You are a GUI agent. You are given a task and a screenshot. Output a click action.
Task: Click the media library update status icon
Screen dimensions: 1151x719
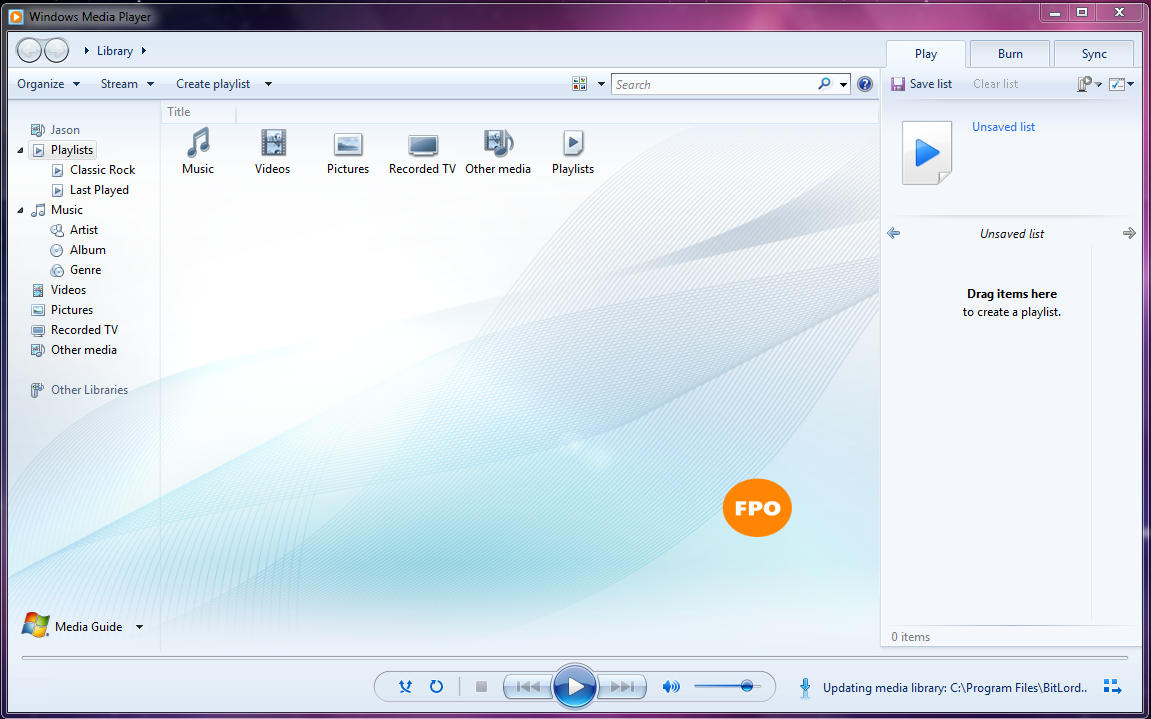pos(805,687)
